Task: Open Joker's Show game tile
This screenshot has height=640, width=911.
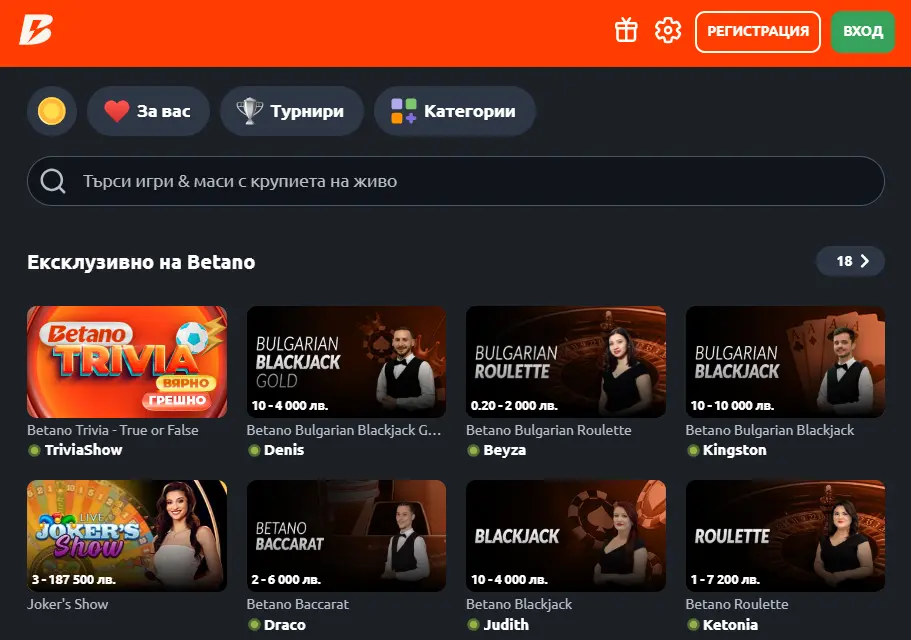Action: coord(126,536)
